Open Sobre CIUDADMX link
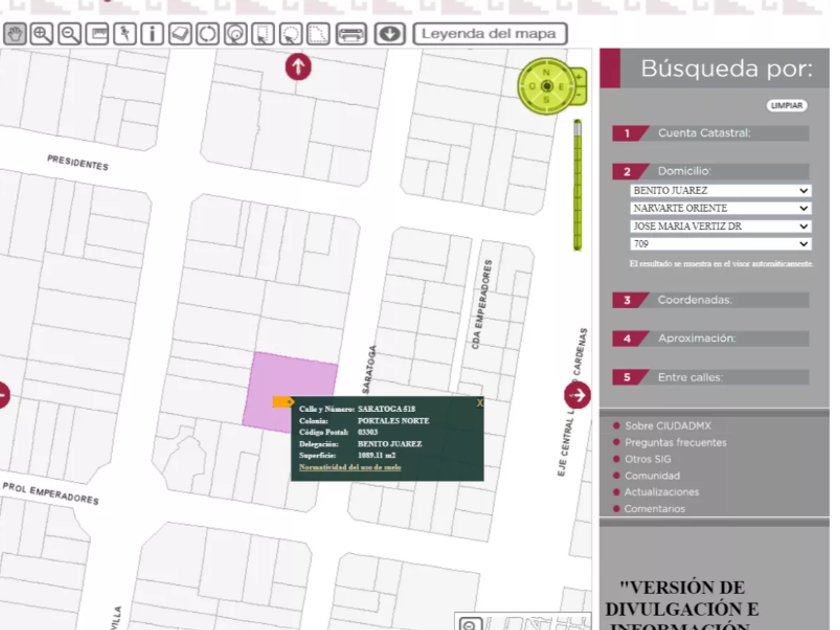 tap(668, 426)
